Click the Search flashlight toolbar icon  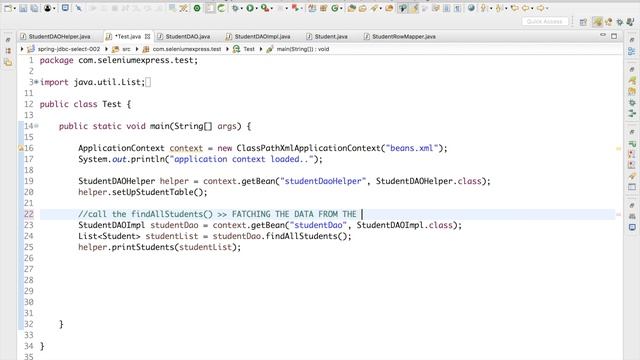374,8
